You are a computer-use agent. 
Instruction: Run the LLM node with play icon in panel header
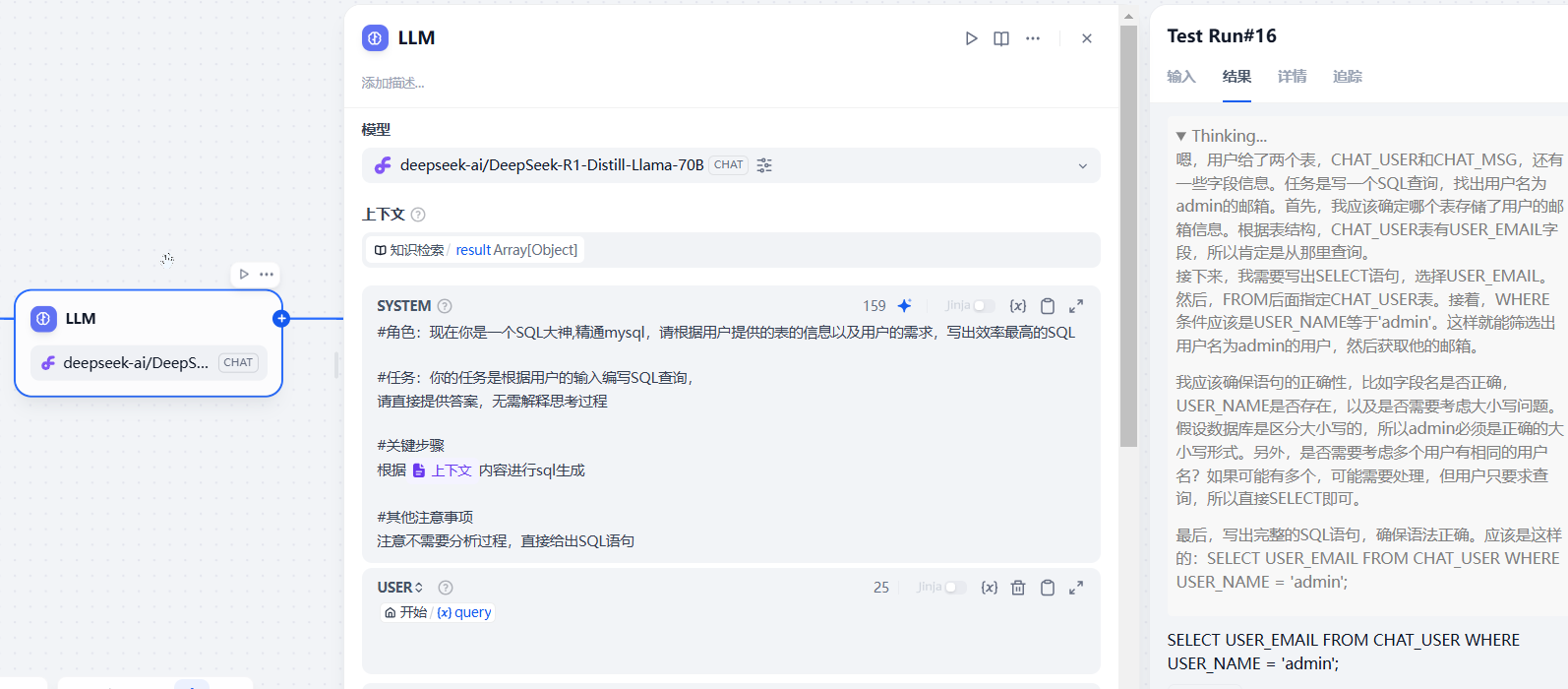[x=971, y=38]
